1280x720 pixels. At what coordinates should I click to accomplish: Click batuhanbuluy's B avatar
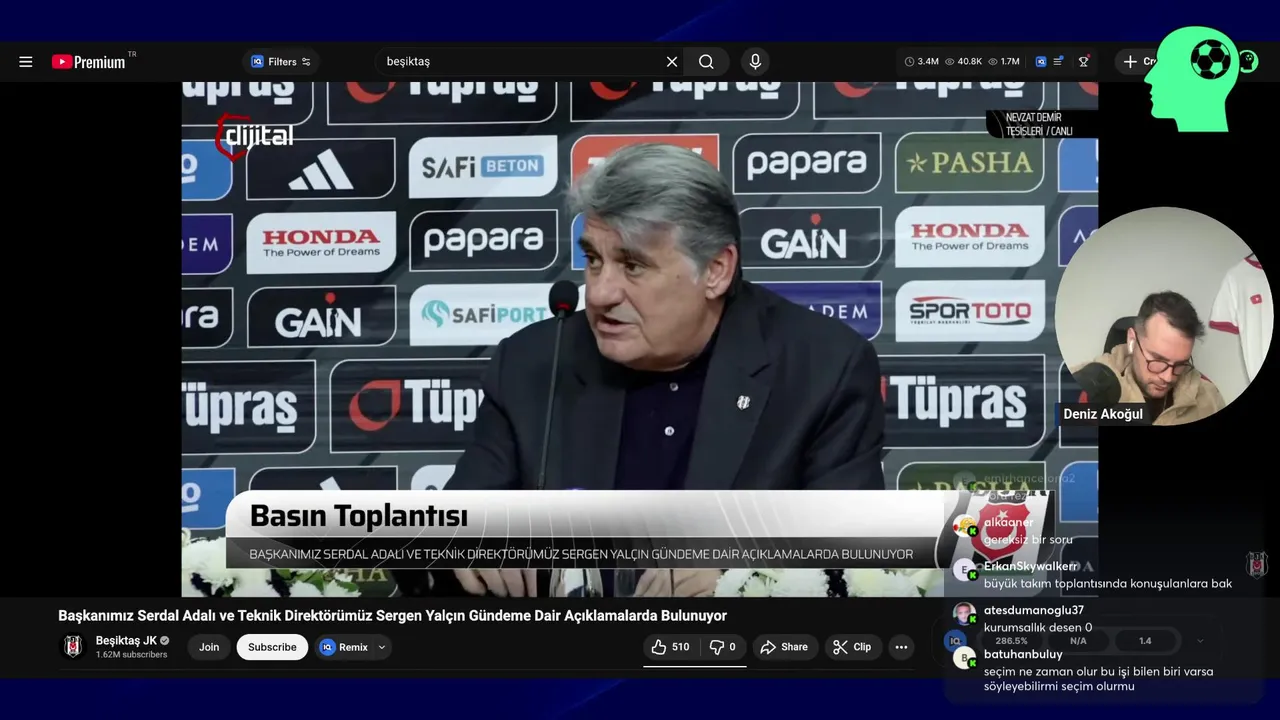pos(964,658)
